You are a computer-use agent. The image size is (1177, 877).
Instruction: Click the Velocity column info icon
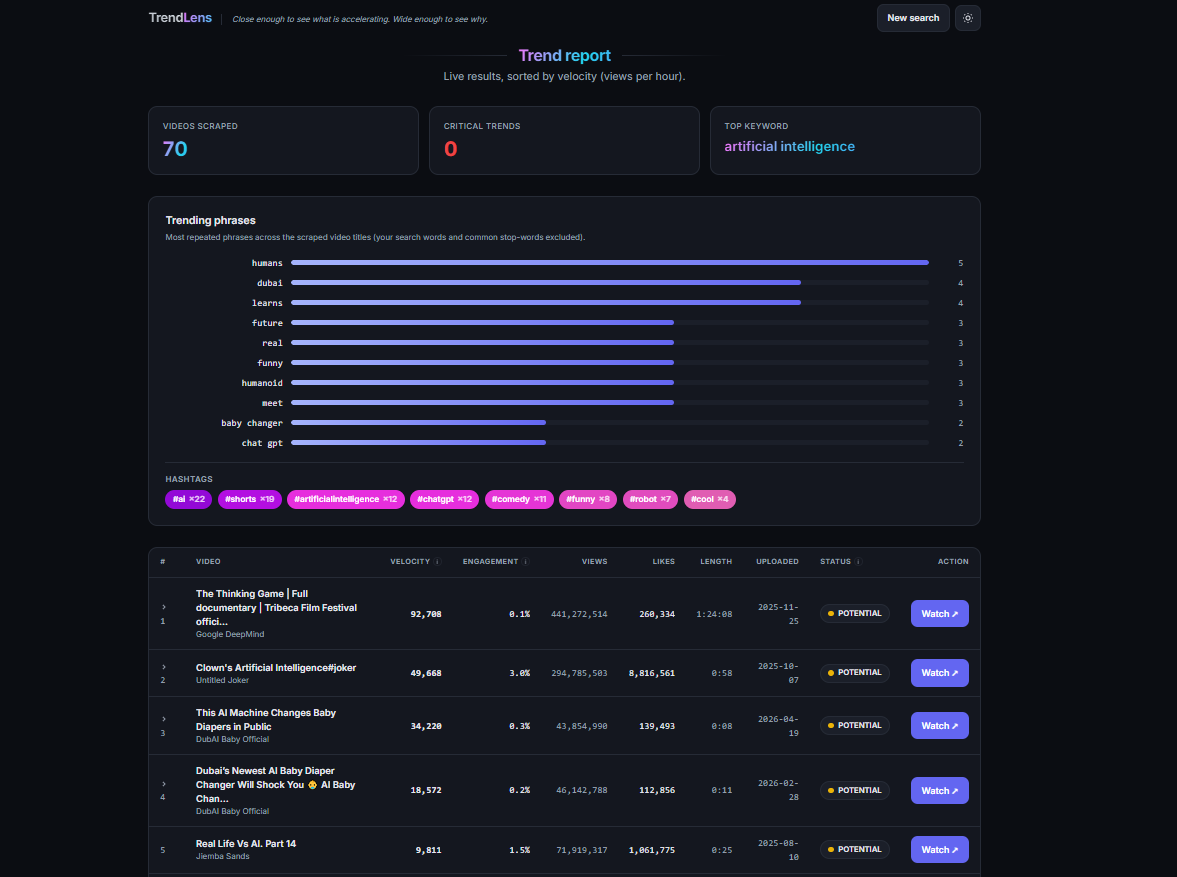[x=438, y=562]
